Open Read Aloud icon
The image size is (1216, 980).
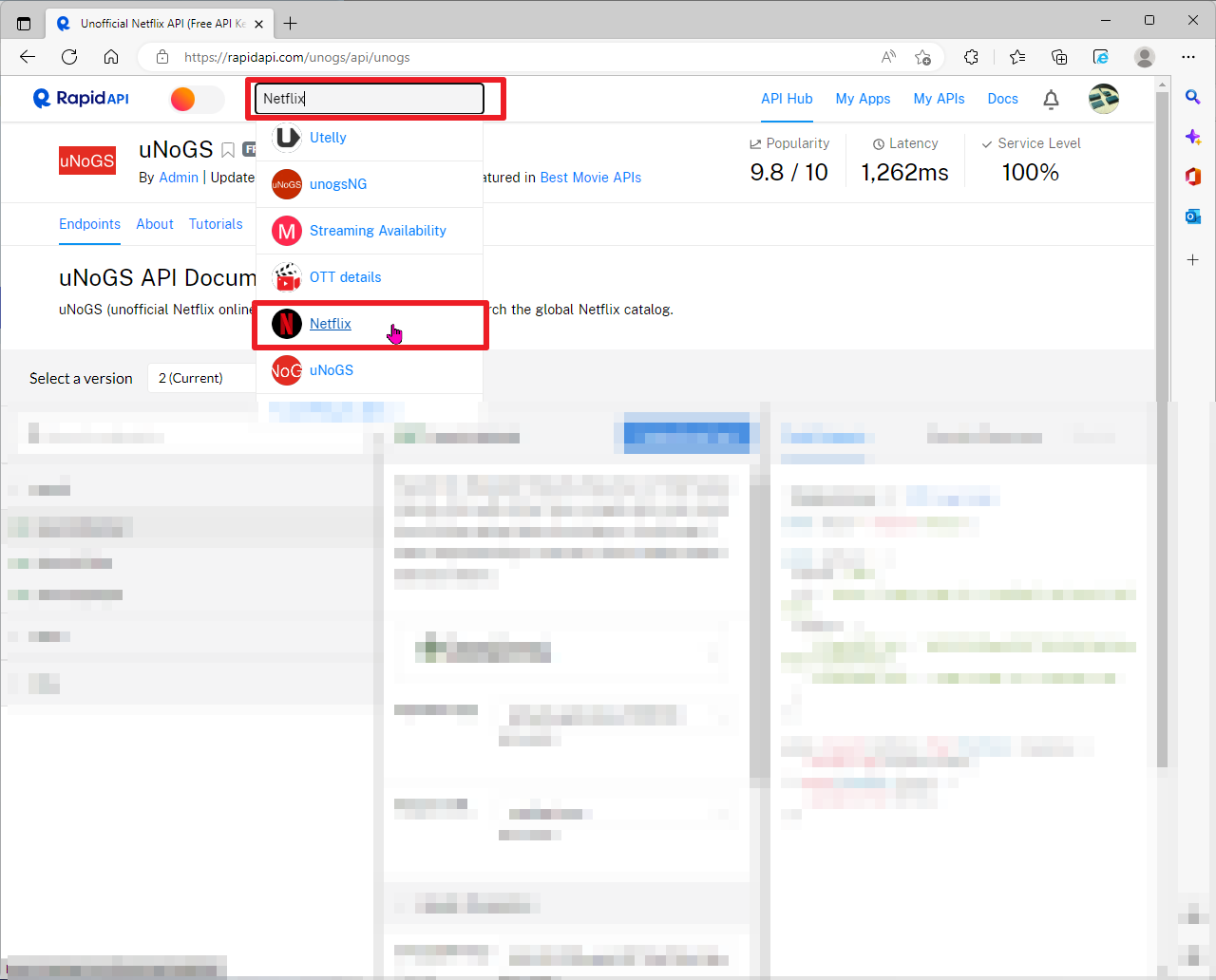(888, 57)
